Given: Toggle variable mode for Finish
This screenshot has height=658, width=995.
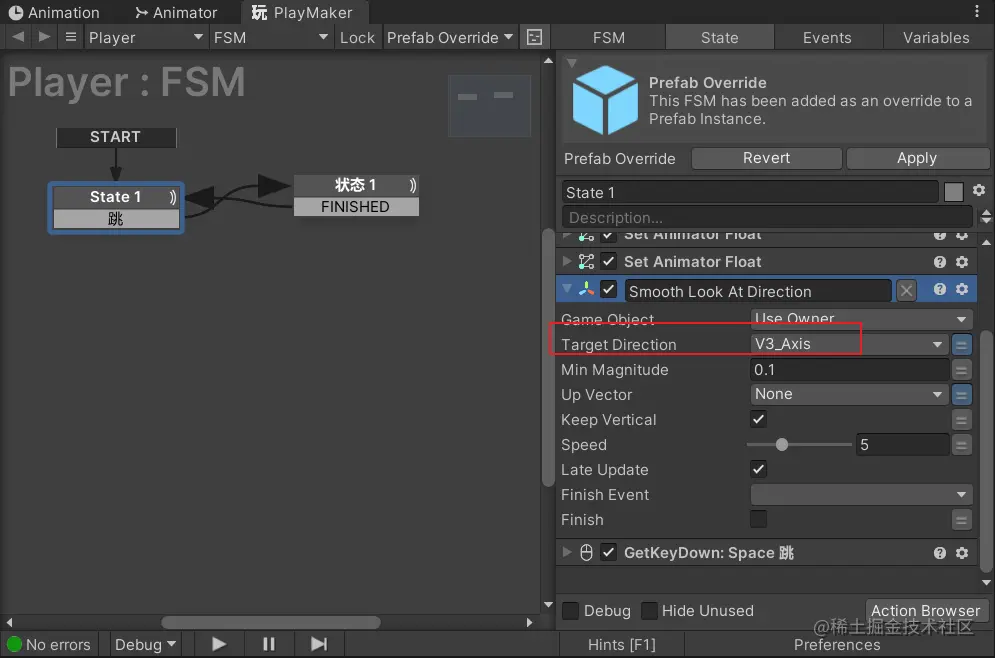Looking at the screenshot, I should (x=961, y=520).
